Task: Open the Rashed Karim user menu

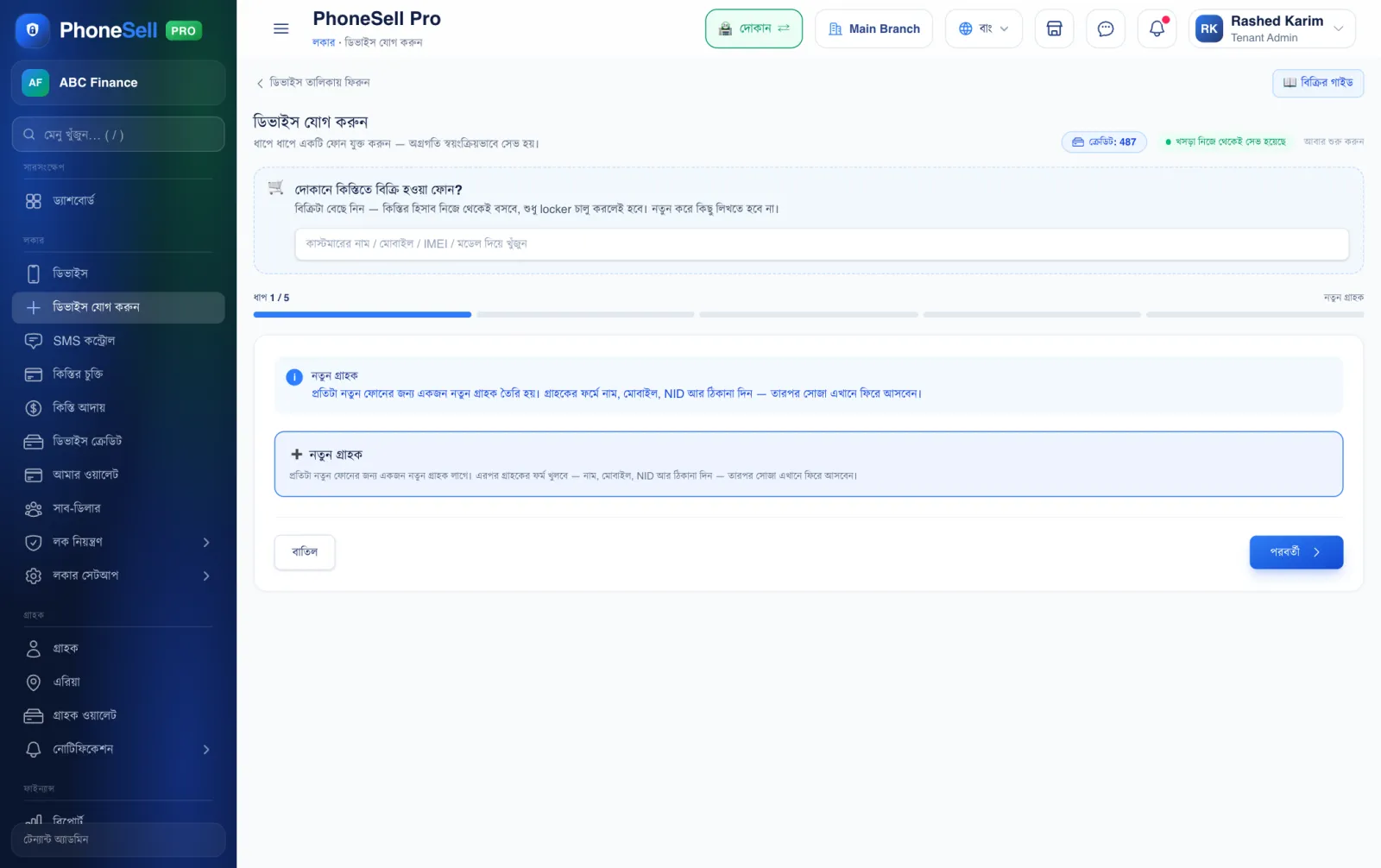Action: [1271, 28]
